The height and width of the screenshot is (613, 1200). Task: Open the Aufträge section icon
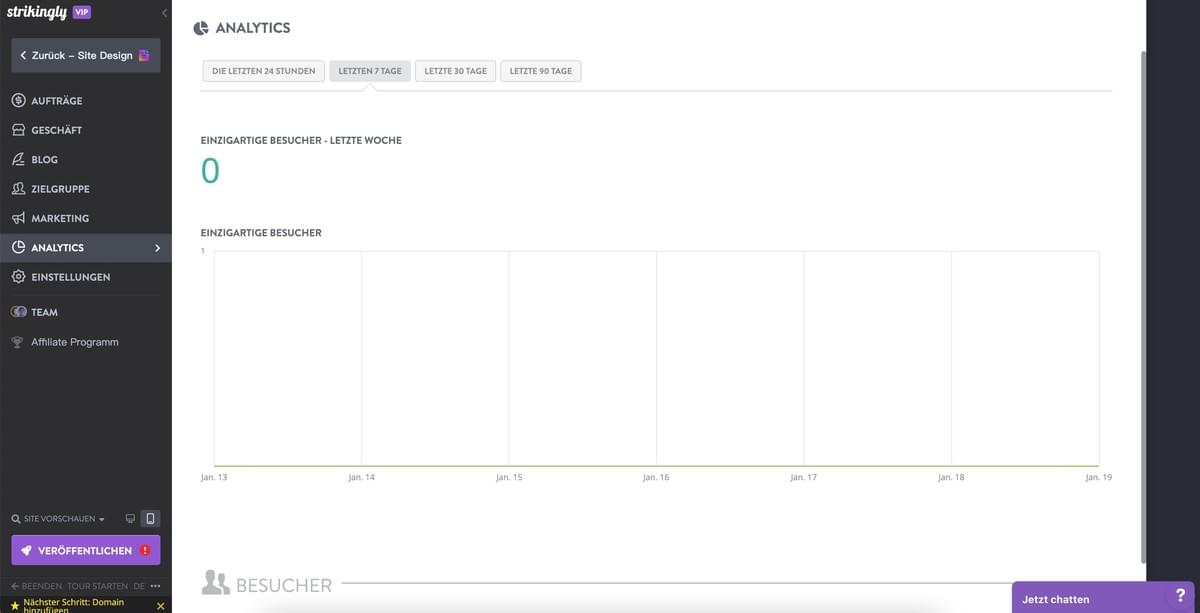coord(18,101)
